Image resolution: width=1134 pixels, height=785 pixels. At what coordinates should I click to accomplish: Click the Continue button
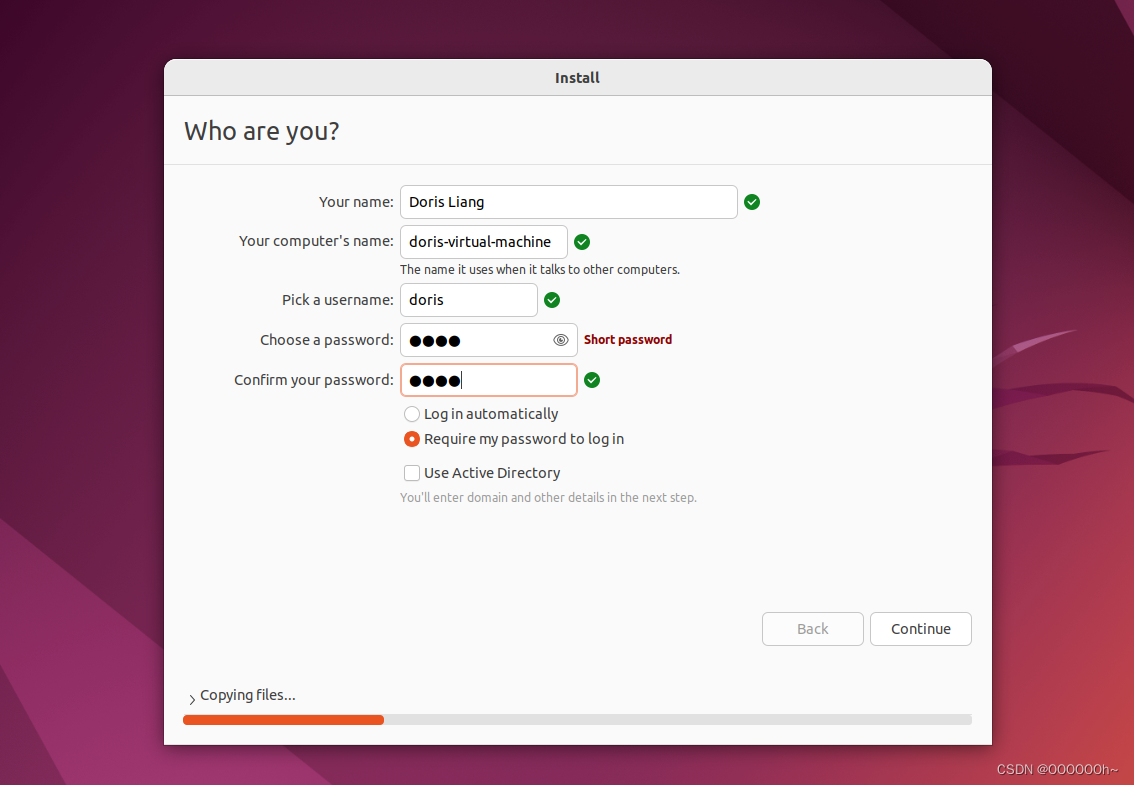tap(921, 629)
